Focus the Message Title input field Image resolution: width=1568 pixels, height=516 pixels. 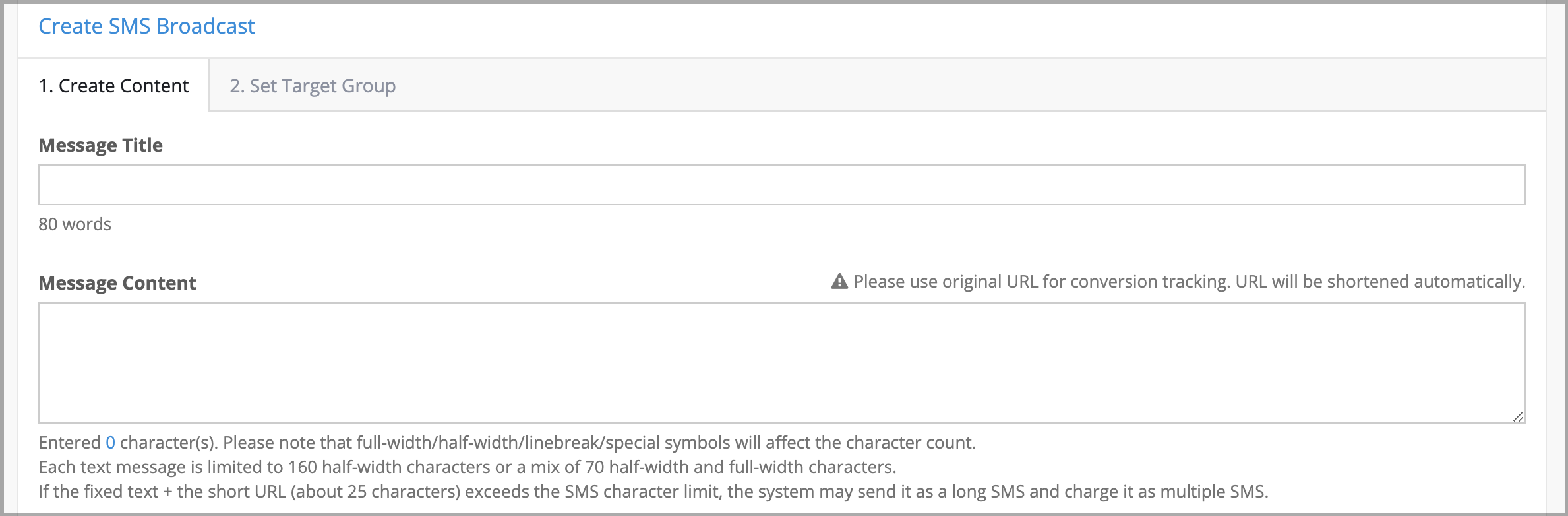781,185
